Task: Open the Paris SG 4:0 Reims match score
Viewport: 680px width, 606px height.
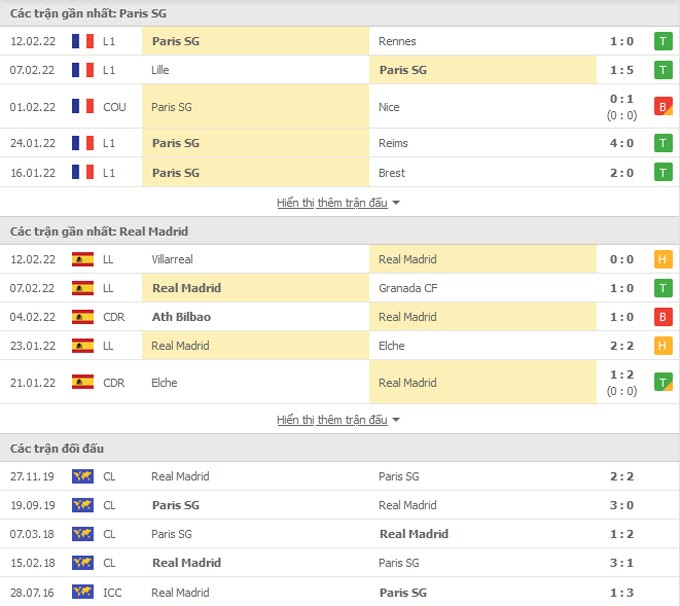Action: 621,143
